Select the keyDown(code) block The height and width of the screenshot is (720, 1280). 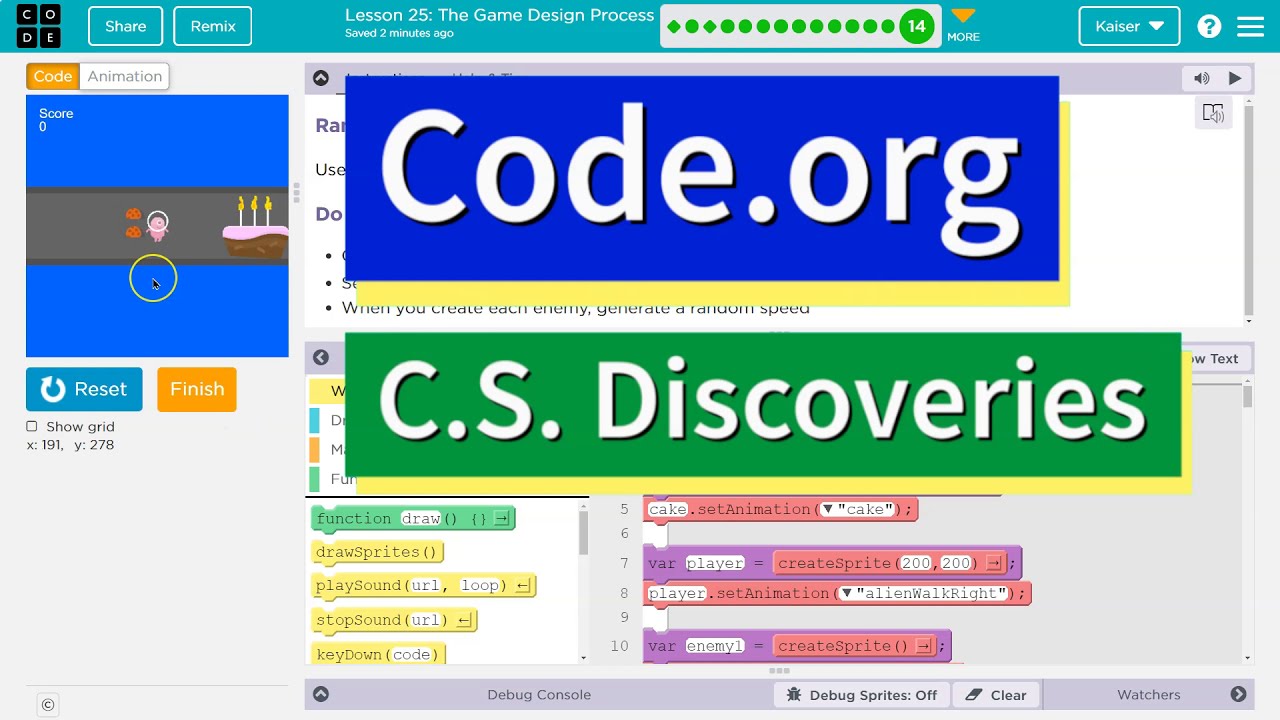(x=378, y=654)
